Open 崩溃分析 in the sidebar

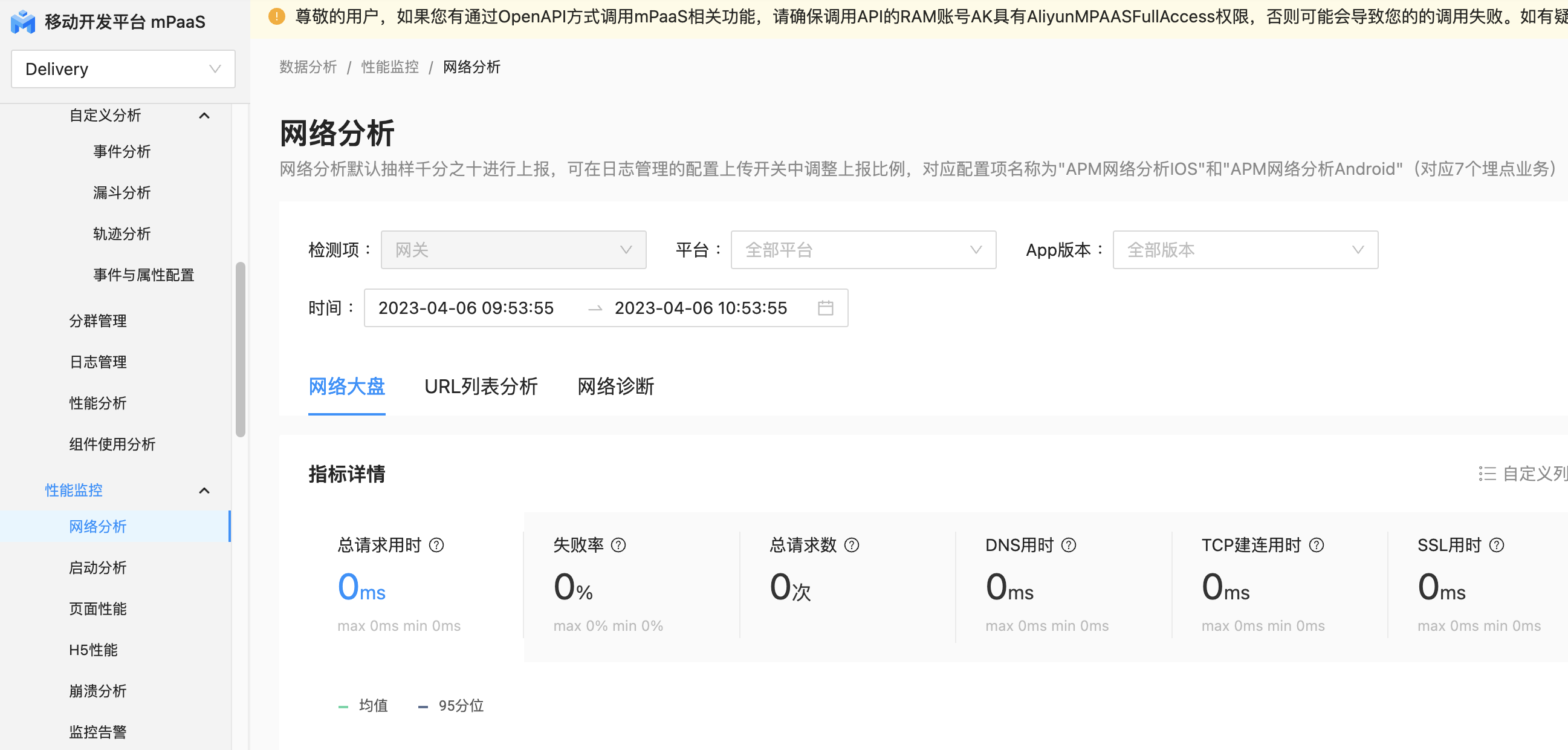pos(98,691)
